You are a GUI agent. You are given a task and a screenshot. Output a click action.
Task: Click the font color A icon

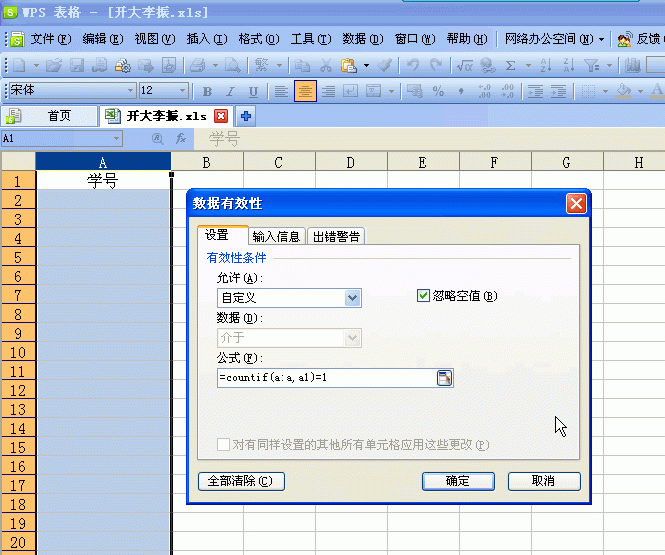pyautogui.click(x=657, y=91)
